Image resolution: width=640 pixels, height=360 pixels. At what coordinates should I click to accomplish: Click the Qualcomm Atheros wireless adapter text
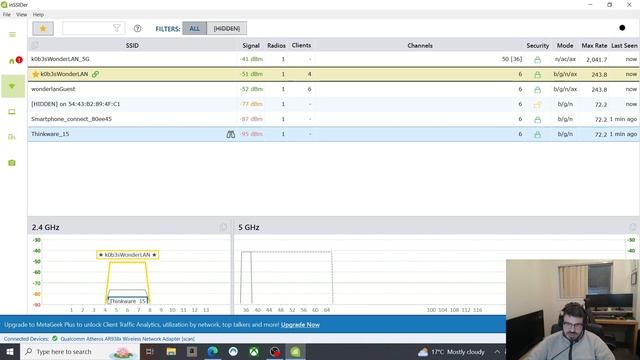click(127, 339)
